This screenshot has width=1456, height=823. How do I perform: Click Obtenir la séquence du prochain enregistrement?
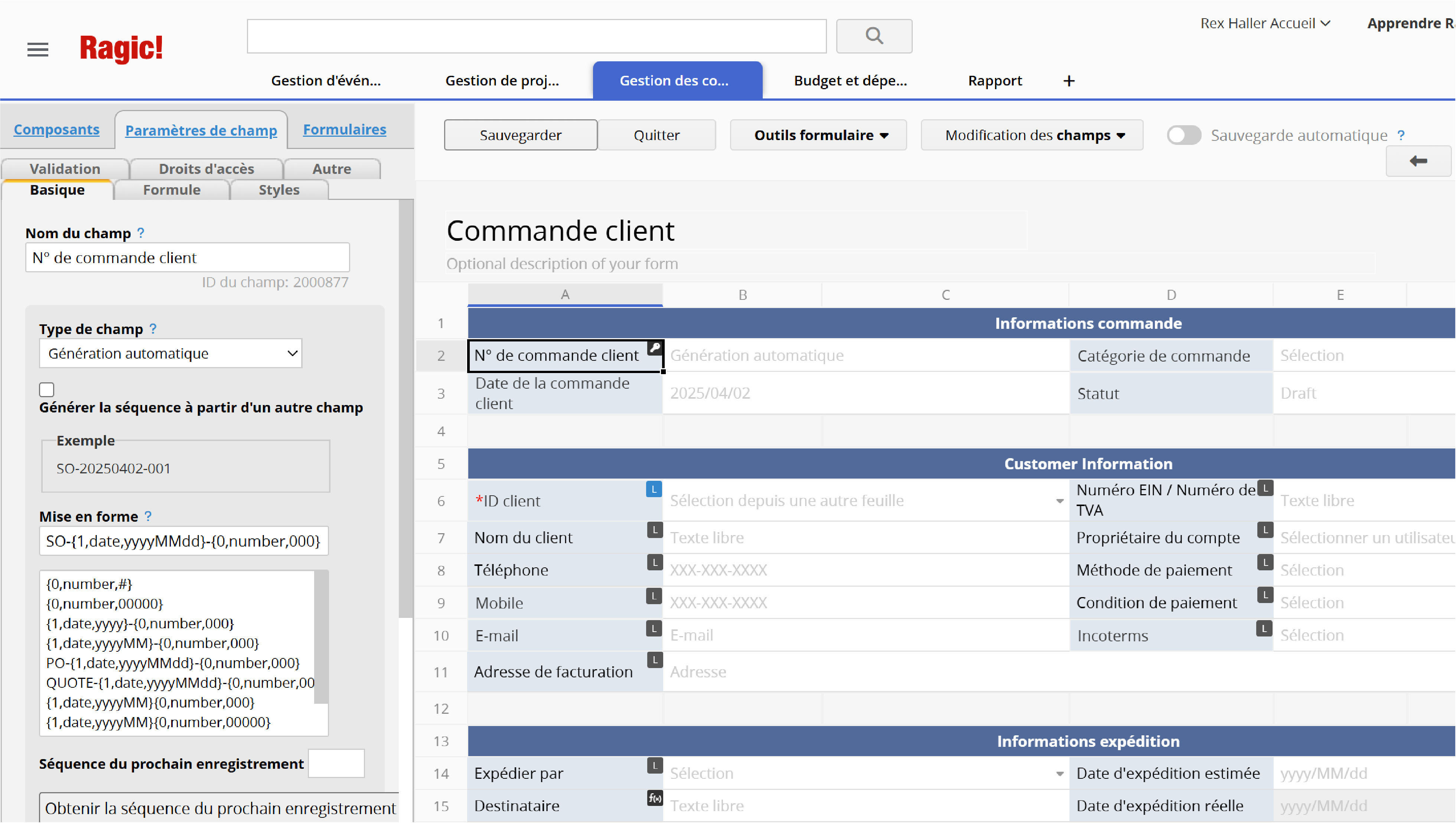click(x=221, y=808)
